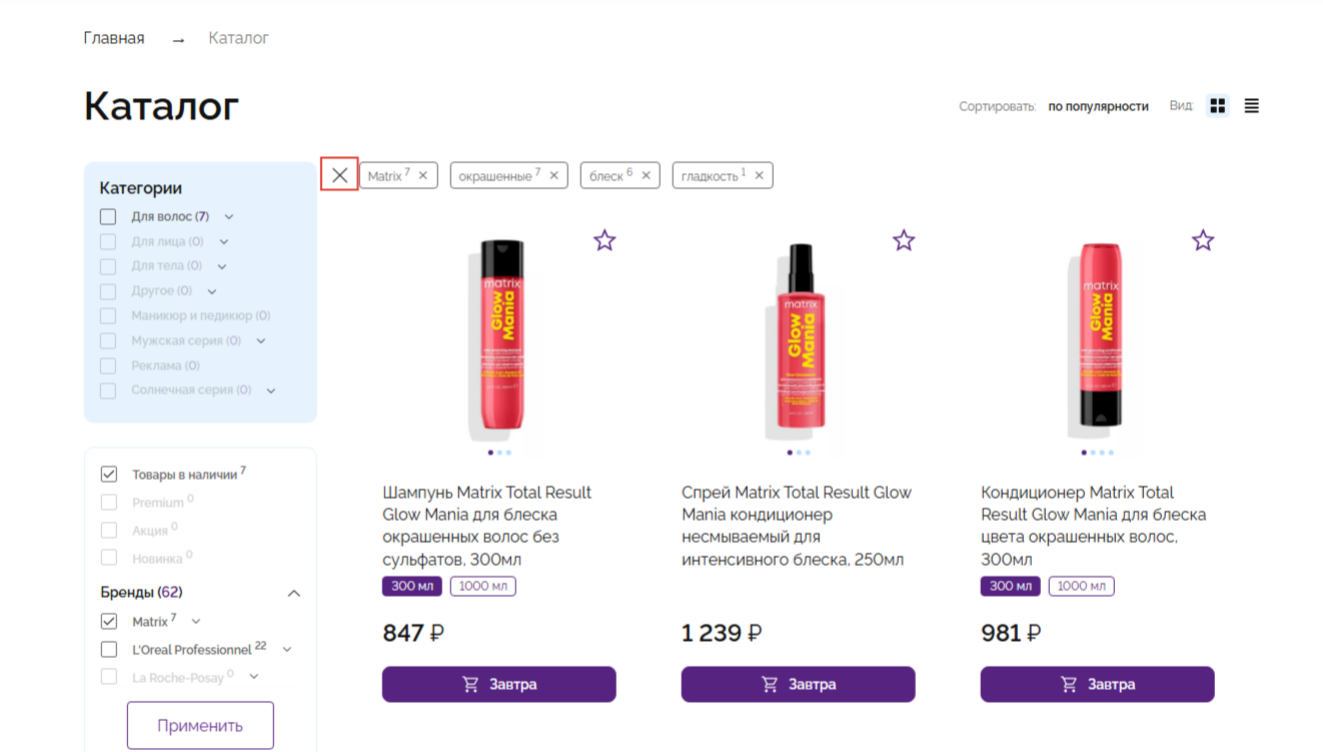
Task: Tick the L'Oreal Professionnel brand checkbox
Action: pyautogui.click(x=109, y=649)
